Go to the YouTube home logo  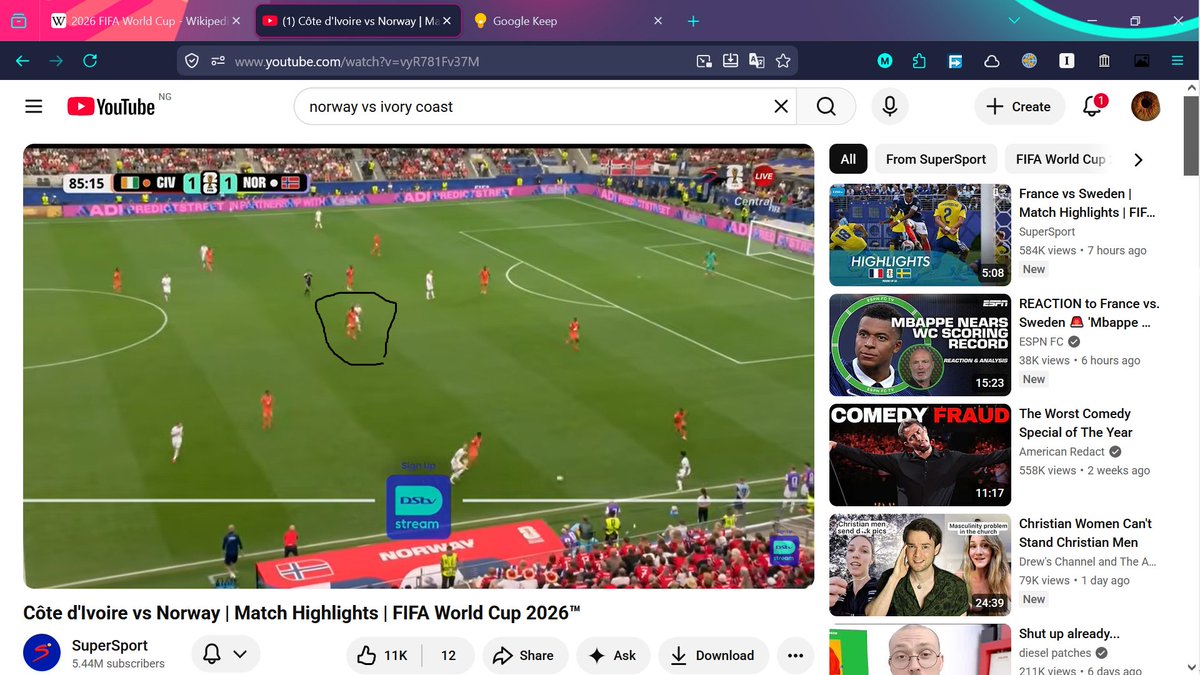pos(111,106)
